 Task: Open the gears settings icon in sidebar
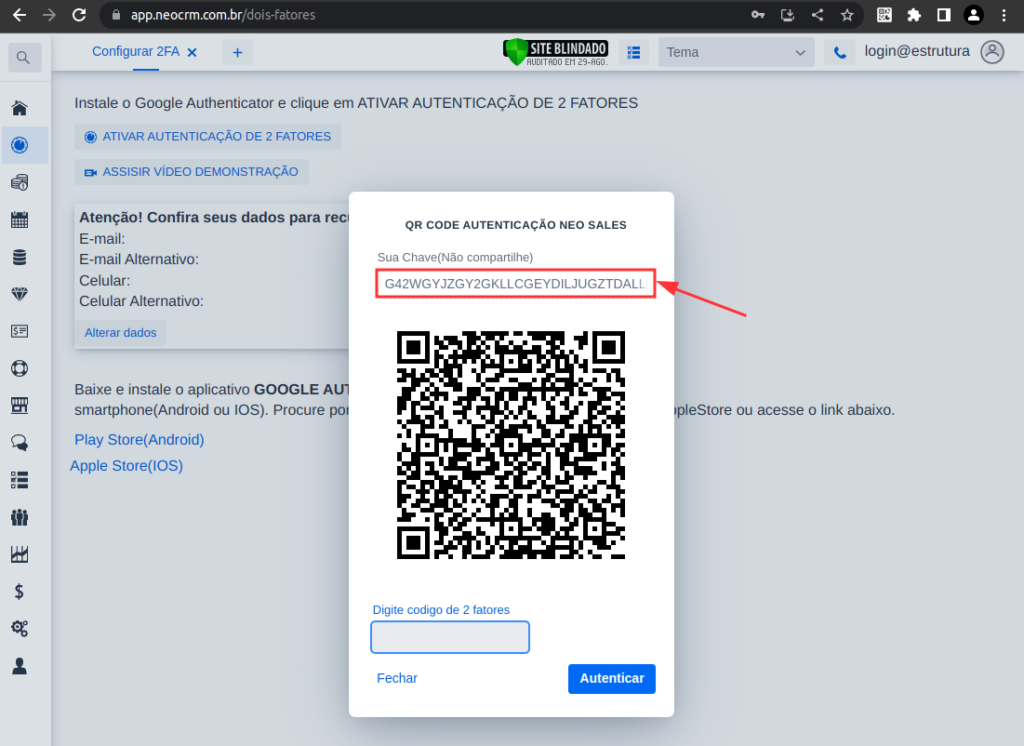point(19,628)
